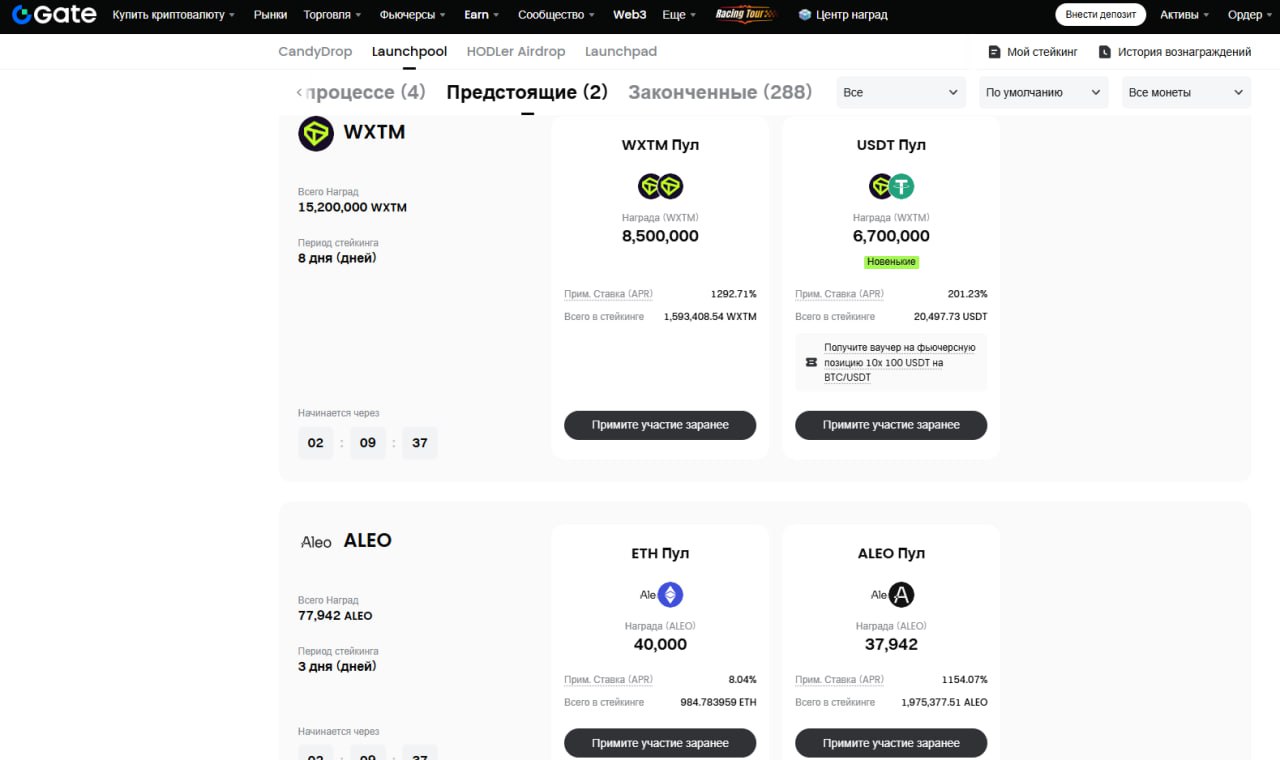Join USDT Пул early with Примите участие заранее
1280x760 pixels.
(x=891, y=425)
